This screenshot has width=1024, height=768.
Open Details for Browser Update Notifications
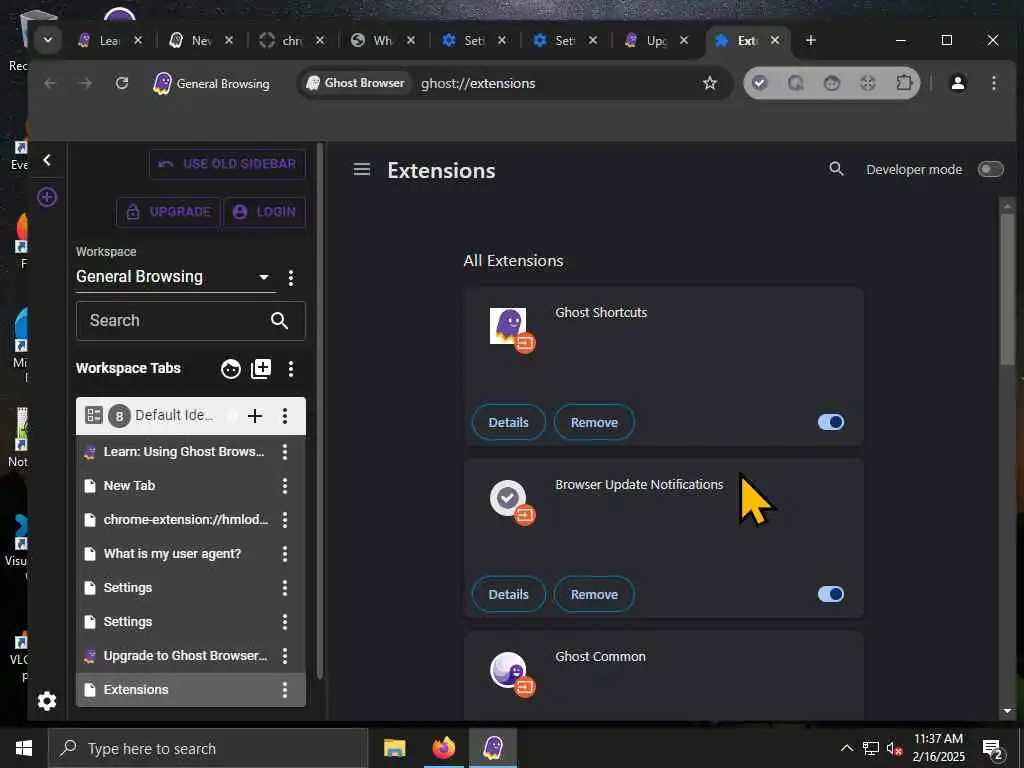(509, 594)
